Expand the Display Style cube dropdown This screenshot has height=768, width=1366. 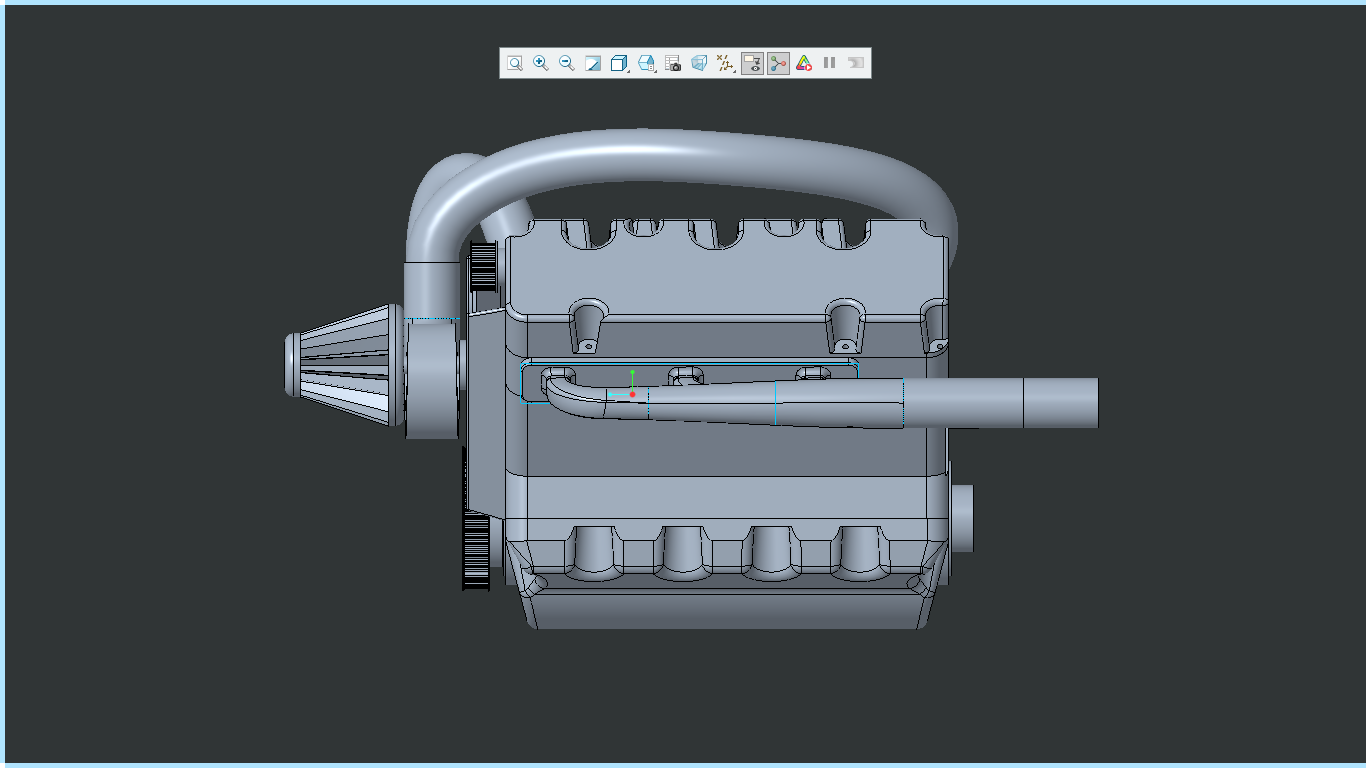(619, 63)
